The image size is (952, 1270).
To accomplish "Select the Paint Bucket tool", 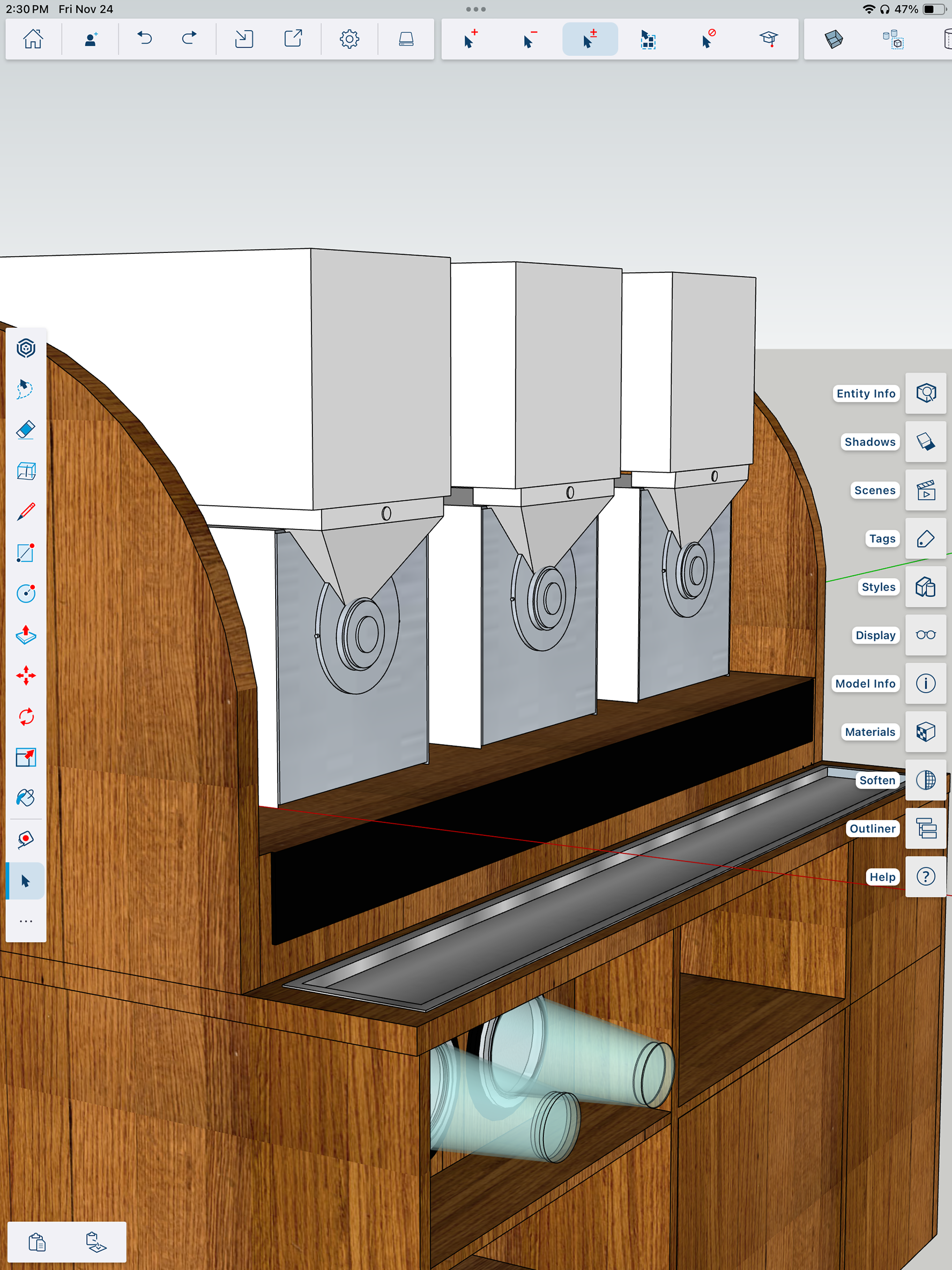I will click(x=26, y=798).
